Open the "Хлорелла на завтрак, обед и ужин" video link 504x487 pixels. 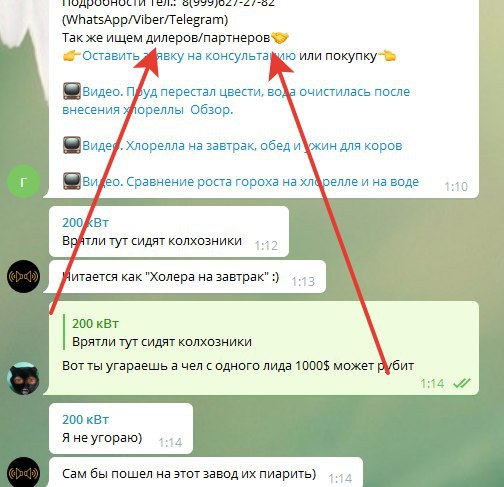pos(242,146)
